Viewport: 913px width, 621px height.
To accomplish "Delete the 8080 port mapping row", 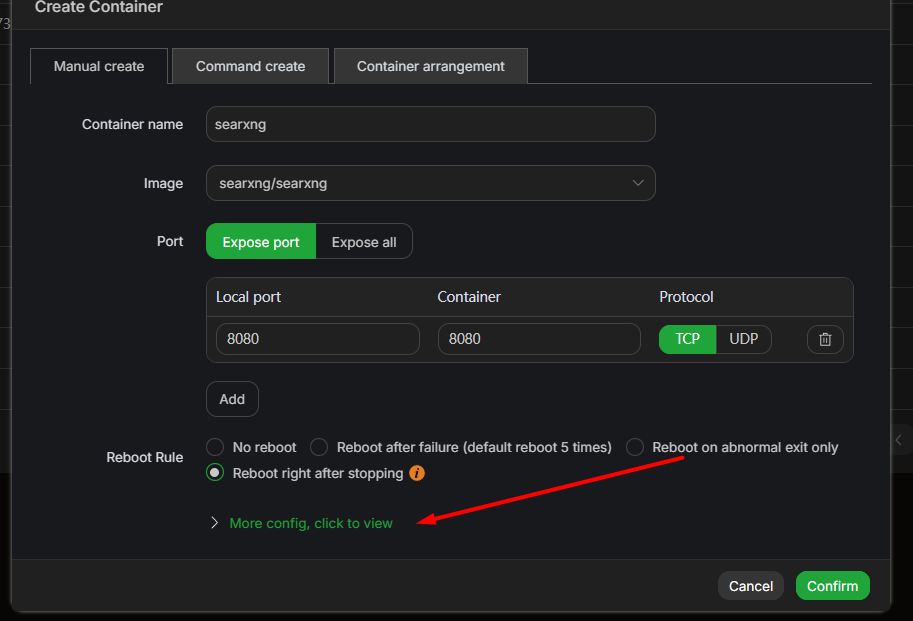I will point(824,339).
